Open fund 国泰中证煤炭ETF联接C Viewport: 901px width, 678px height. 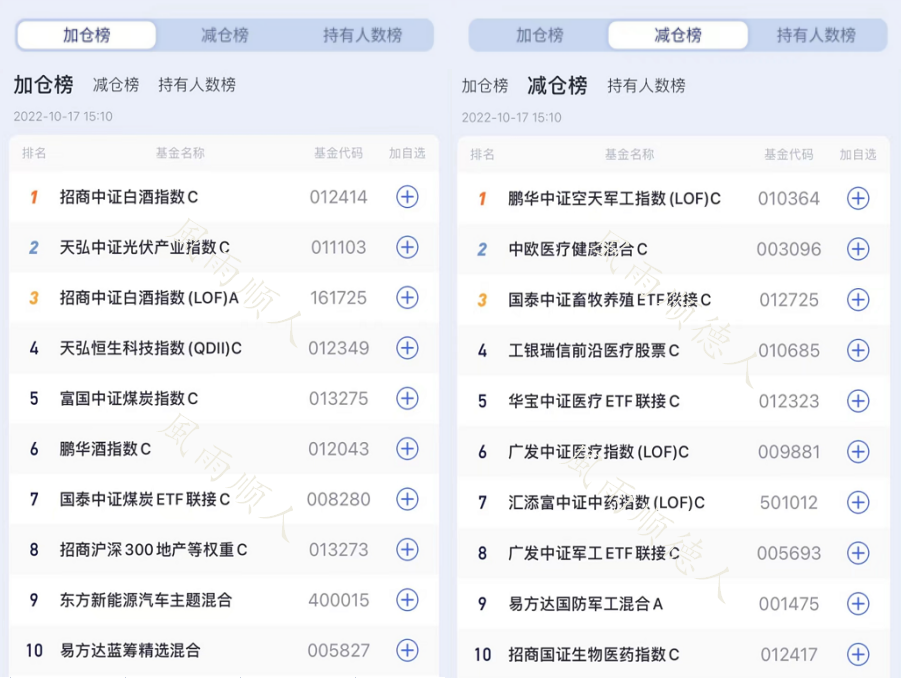[145, 499]
